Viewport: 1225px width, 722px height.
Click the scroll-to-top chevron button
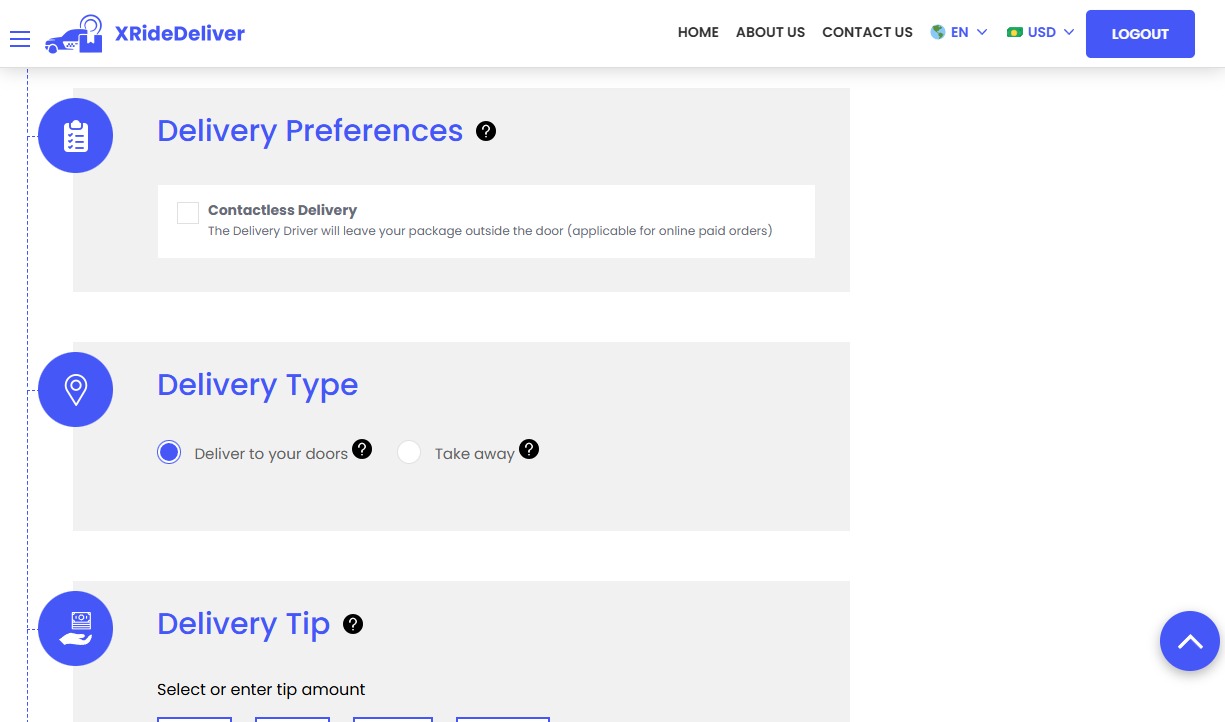click(x=1189, y=641)
